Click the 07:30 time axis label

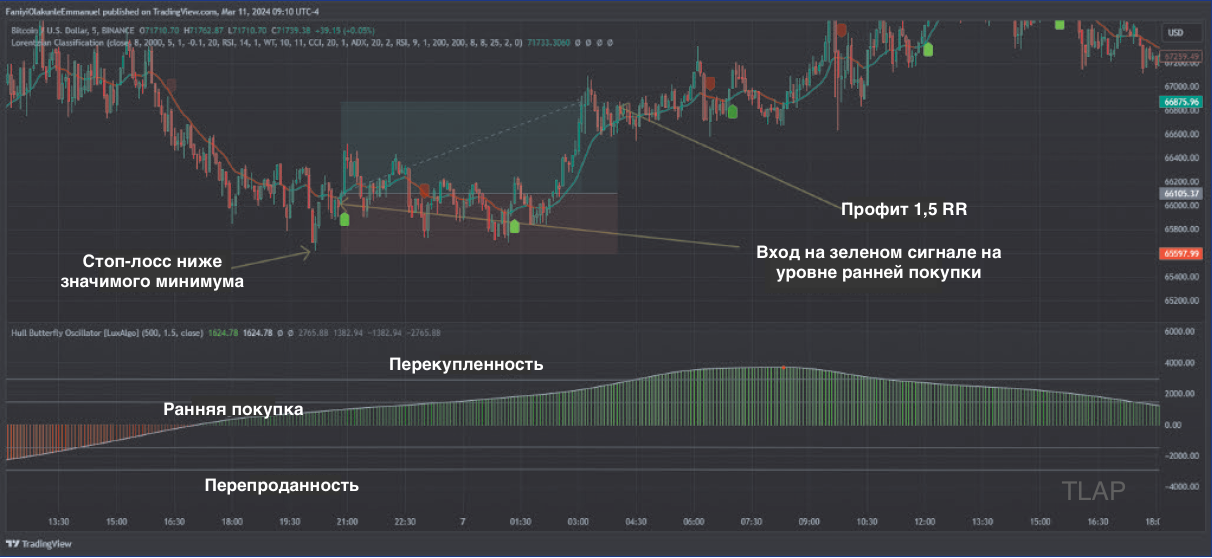pos(751,521)
